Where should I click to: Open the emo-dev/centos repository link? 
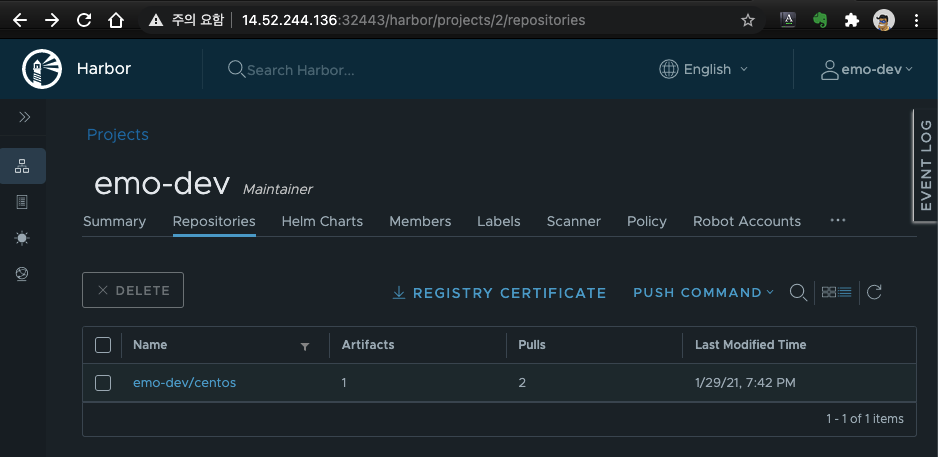click(184, 382)
